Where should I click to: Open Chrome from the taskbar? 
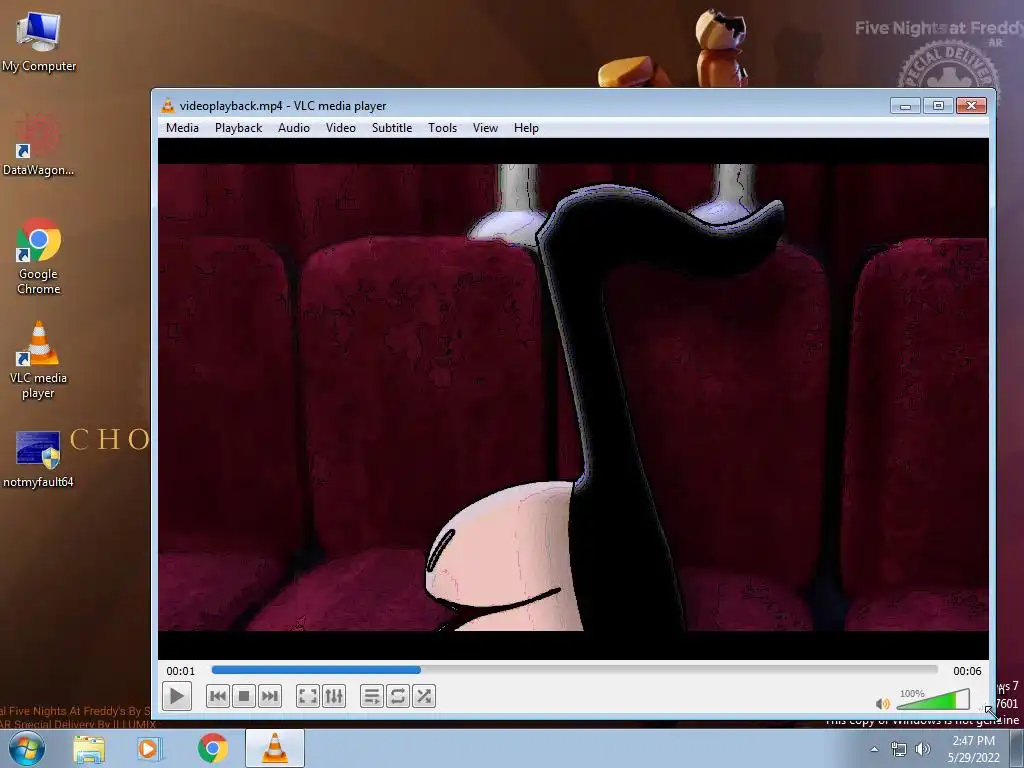click(212, 749)
